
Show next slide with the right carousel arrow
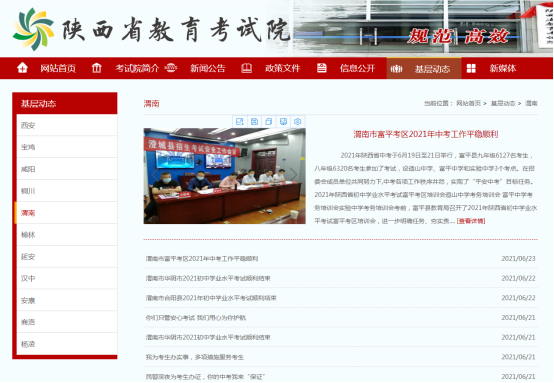click(x=294, y=174)
